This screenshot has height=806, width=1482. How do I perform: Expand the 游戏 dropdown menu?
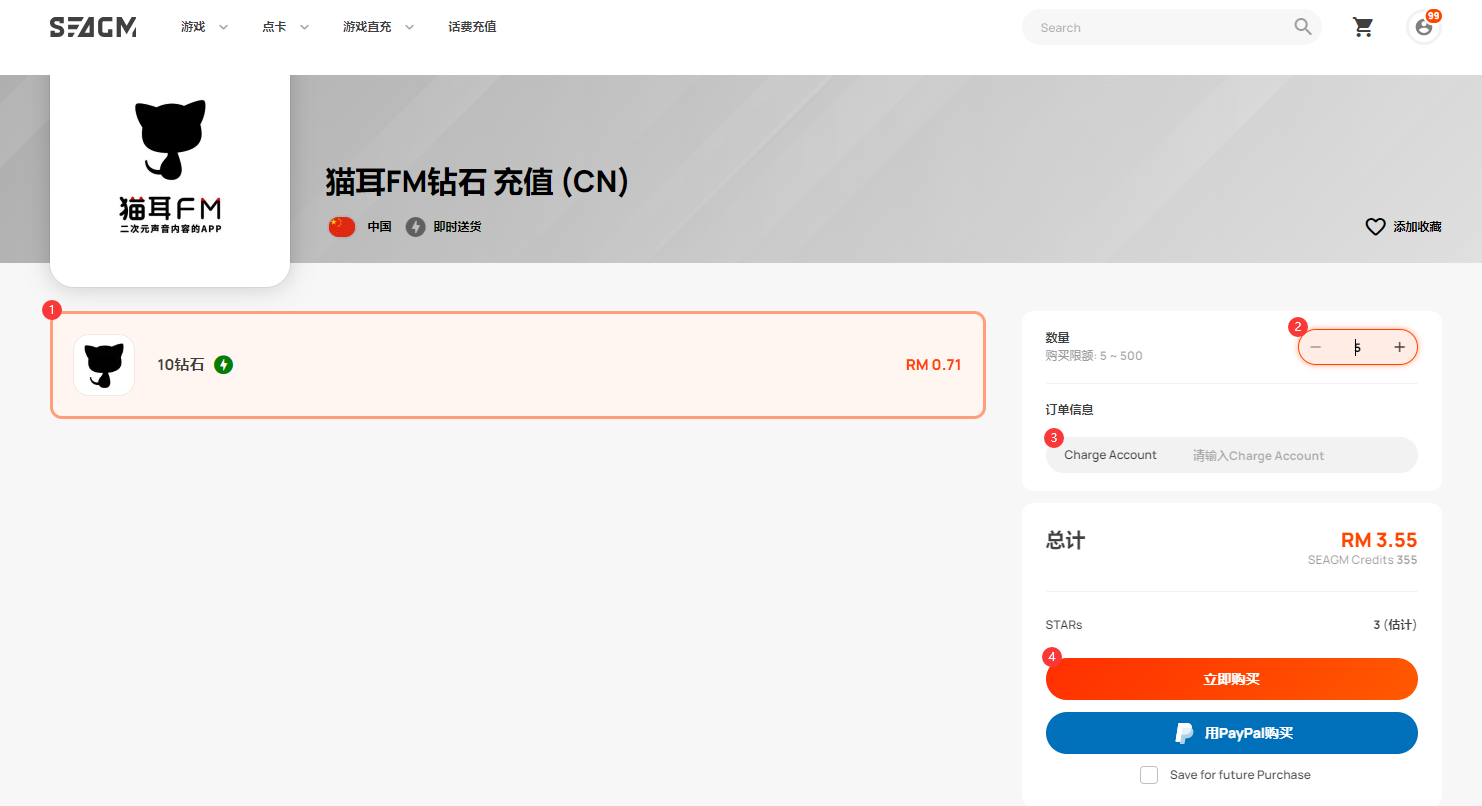coord(205,27)
